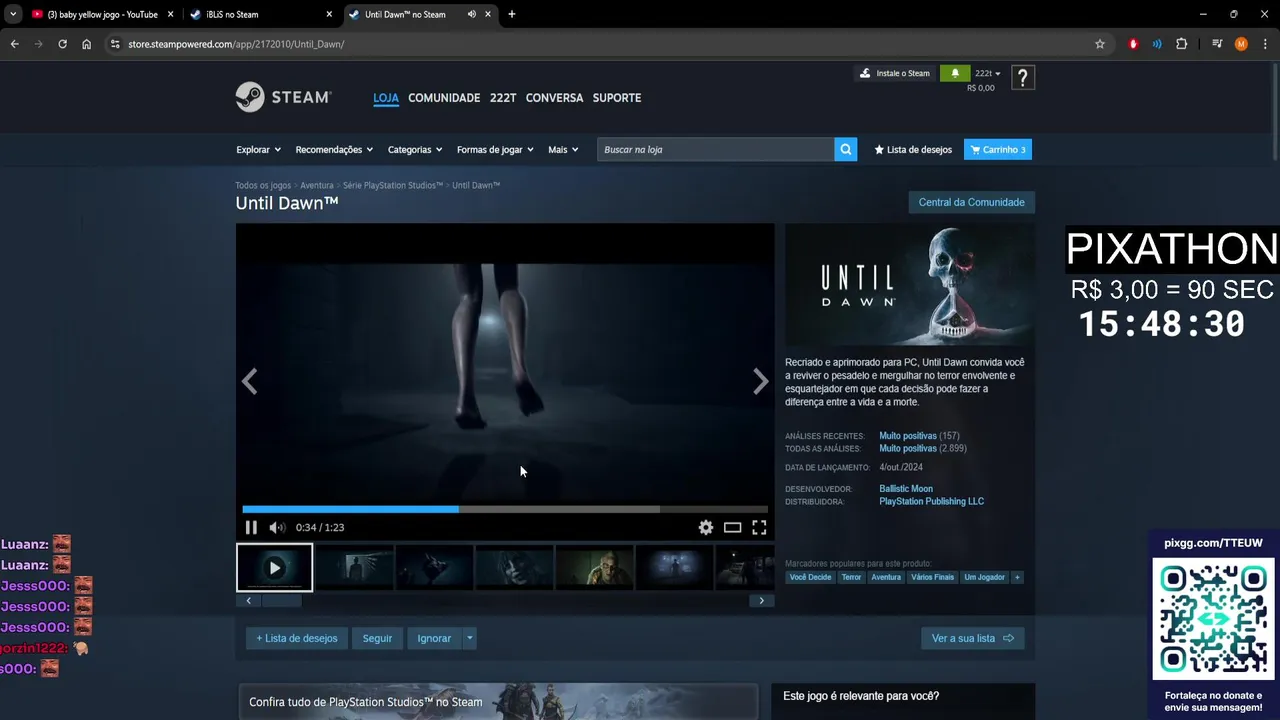Click Um Jogador tag
Screen dimensions: 1280x720
(984, 577)
